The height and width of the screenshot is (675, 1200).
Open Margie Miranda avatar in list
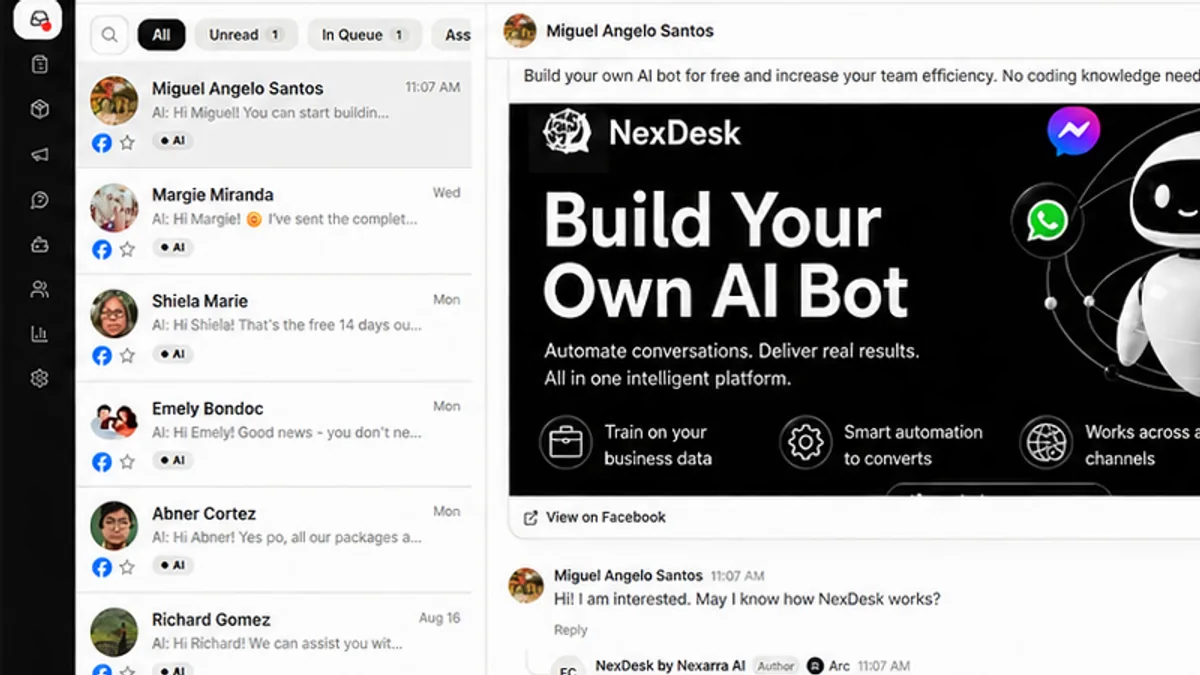click(x=114, y=207)
